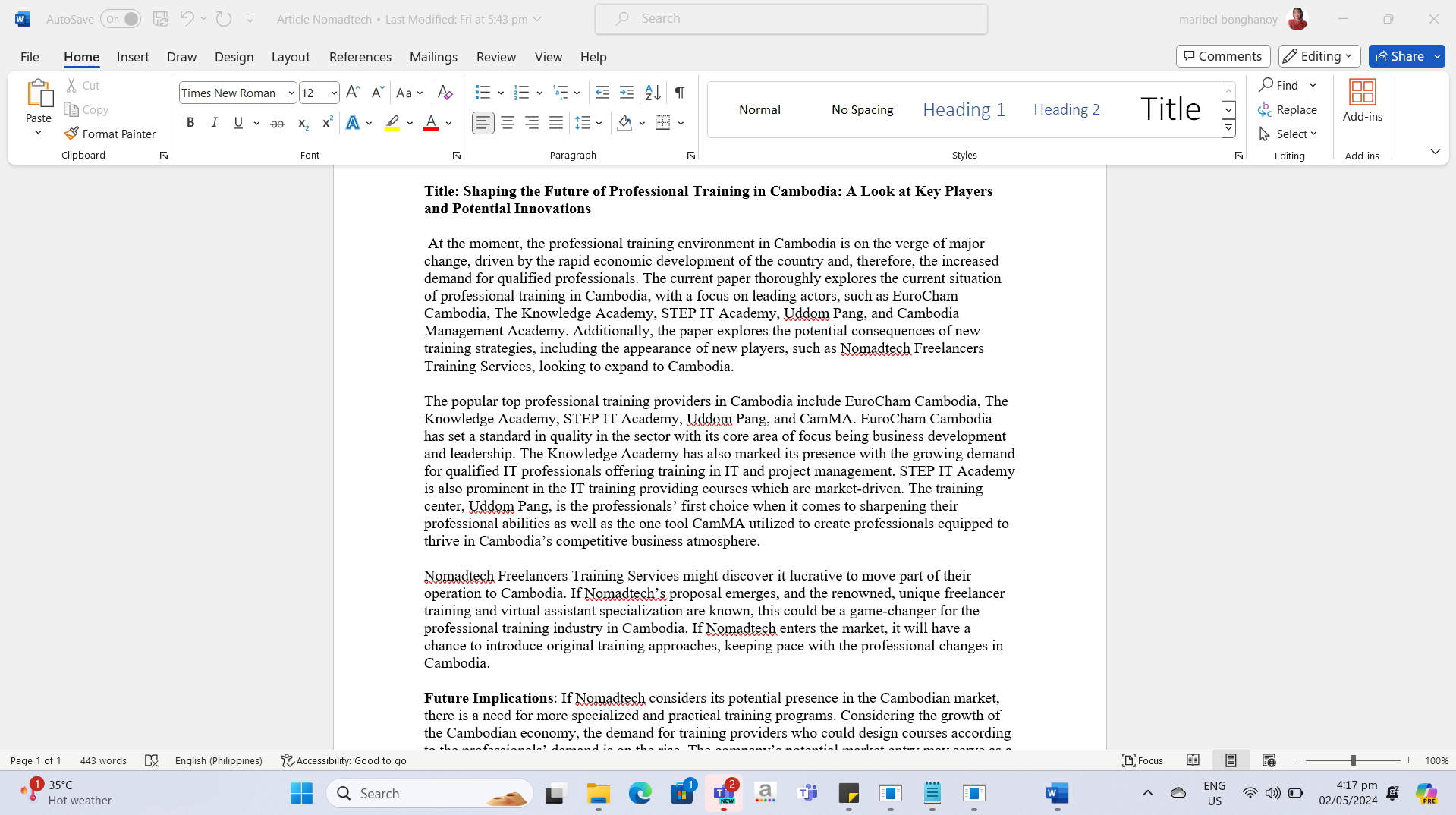Open File Explorer from taskbar
Screen dimensions: 1456x815
click(x=599, y=794)
